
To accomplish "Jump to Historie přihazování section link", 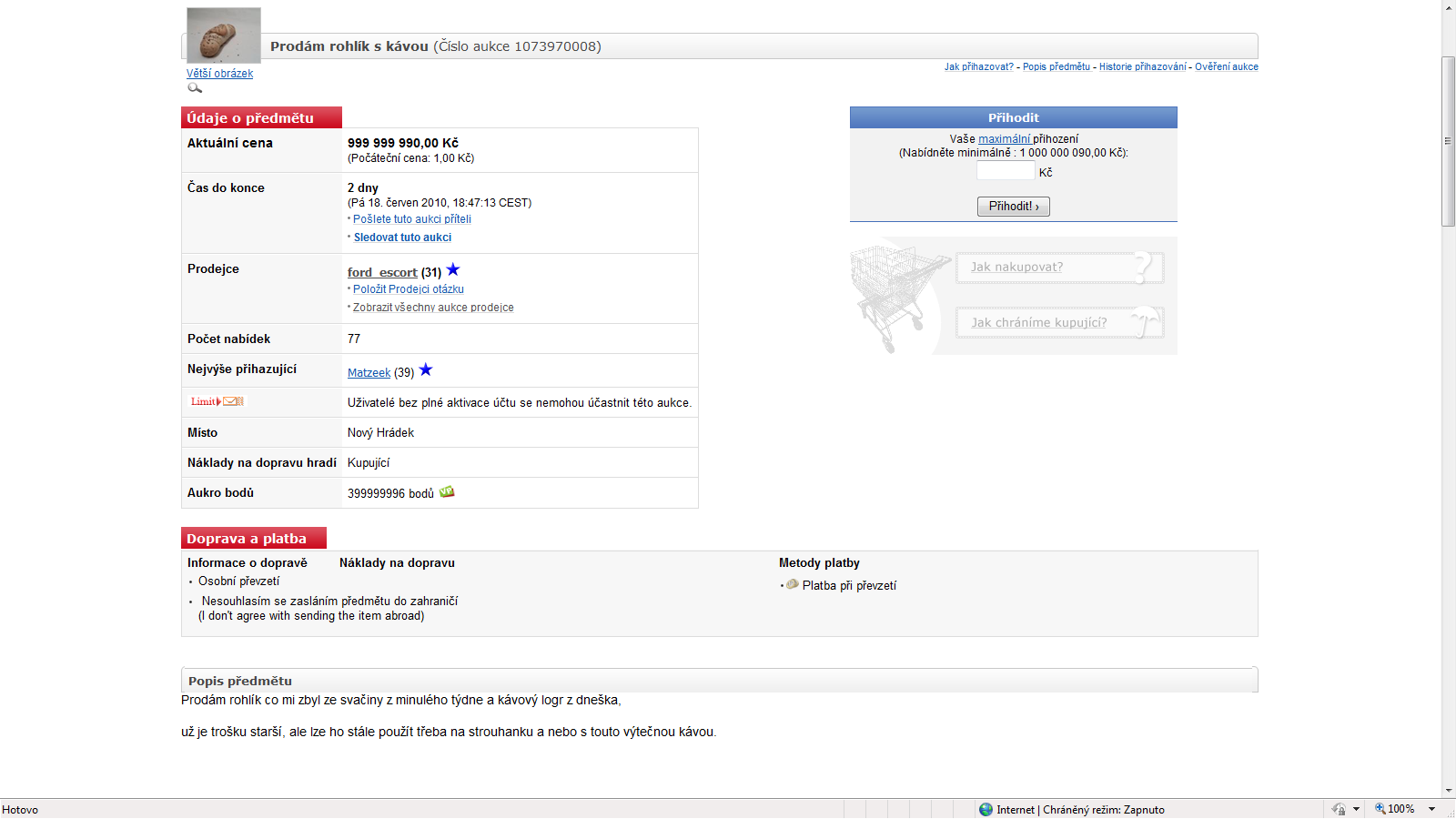I will 1142,67.
